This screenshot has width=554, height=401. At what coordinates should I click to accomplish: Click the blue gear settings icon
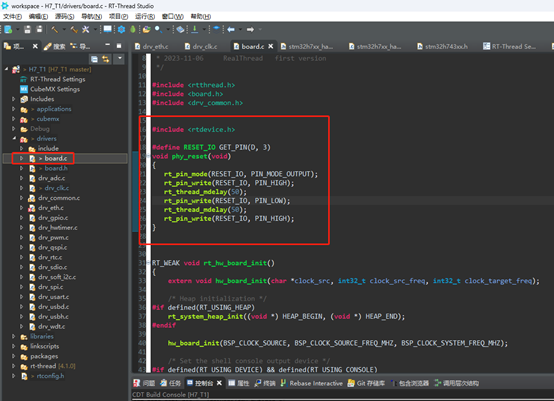click(x=121, y=30)
